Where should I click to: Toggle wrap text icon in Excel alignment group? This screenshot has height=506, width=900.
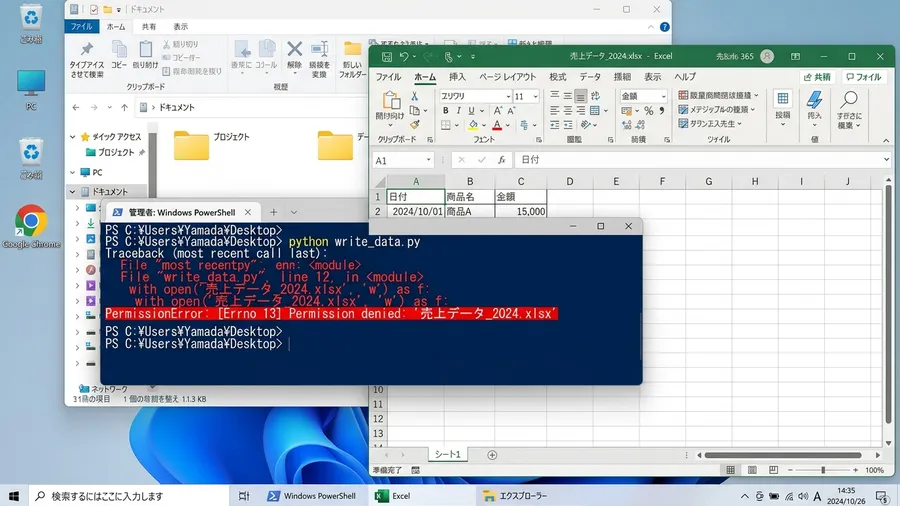(x=595, y=96)
